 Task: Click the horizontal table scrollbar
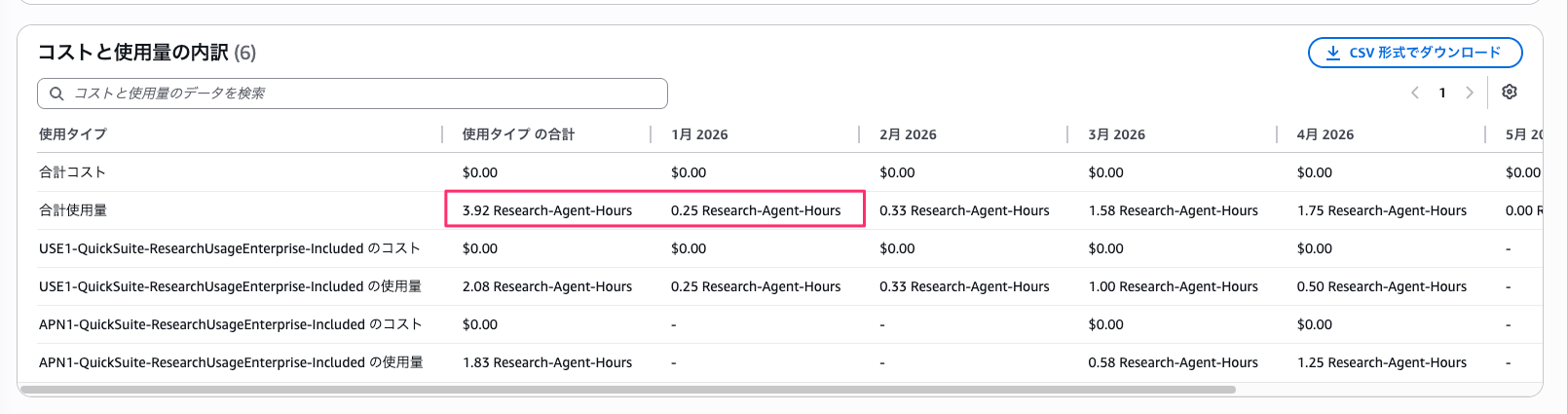(627, 390)
